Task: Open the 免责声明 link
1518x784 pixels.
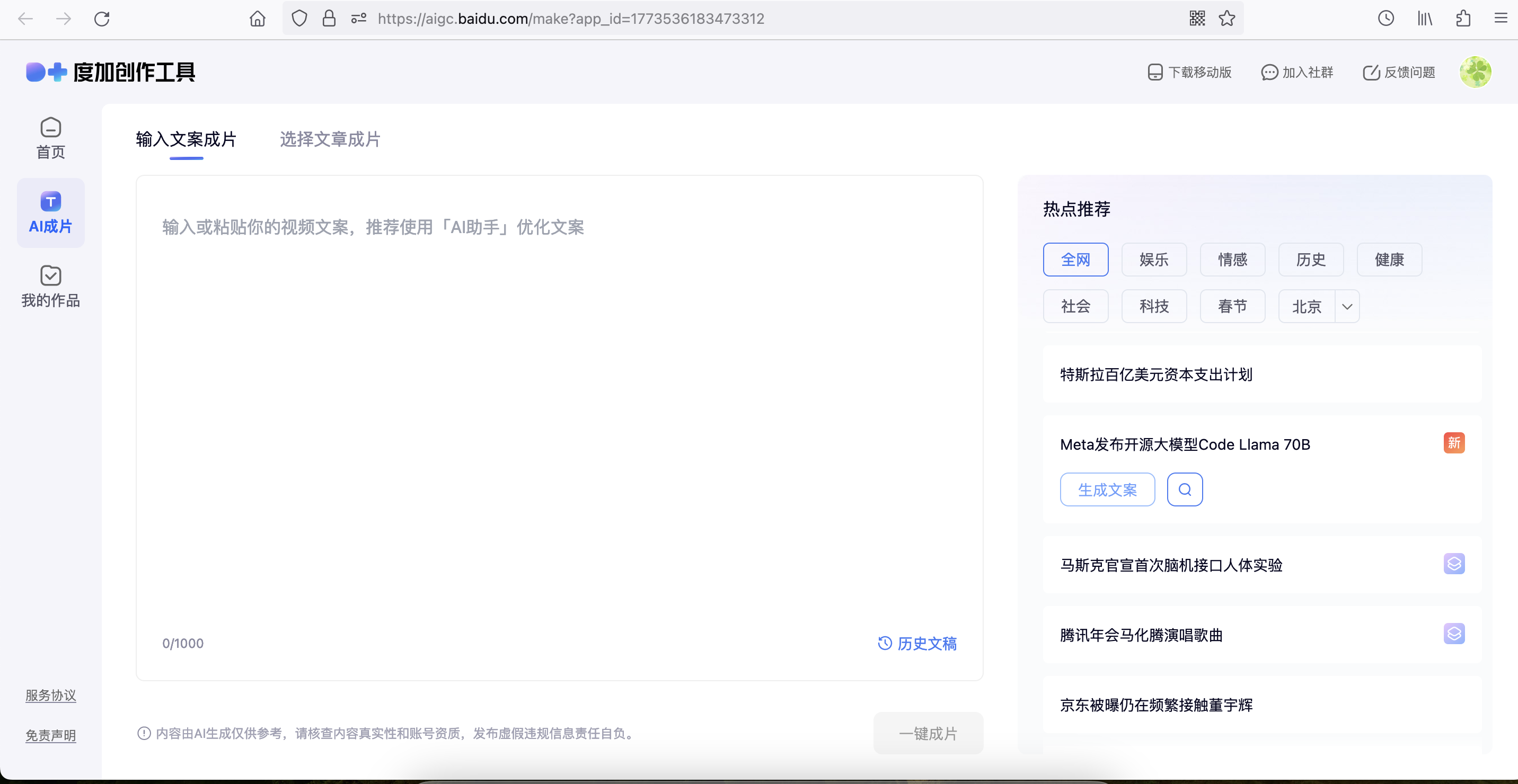Action: (x=51, y=735)
